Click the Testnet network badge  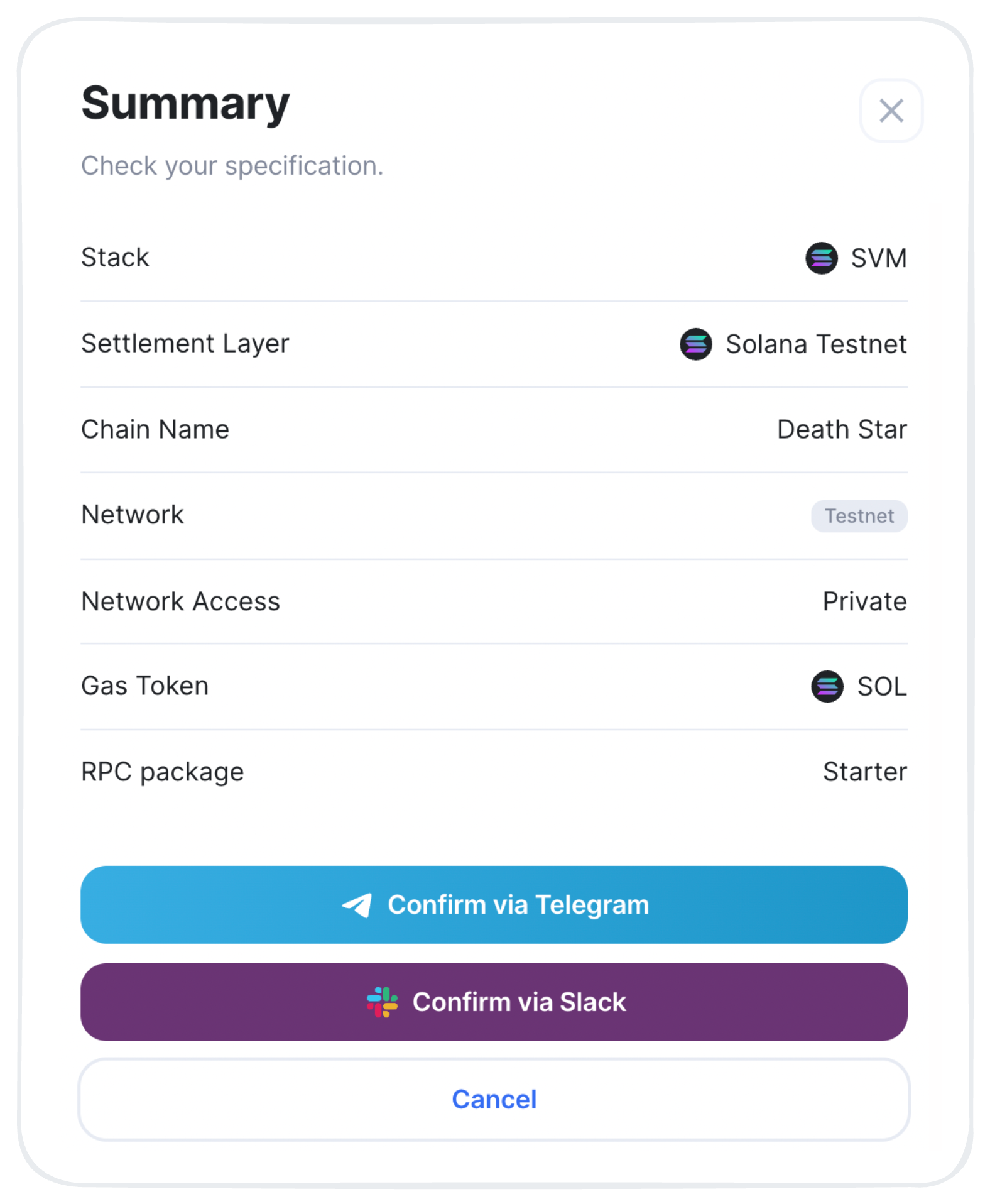[x=859, y=516]
